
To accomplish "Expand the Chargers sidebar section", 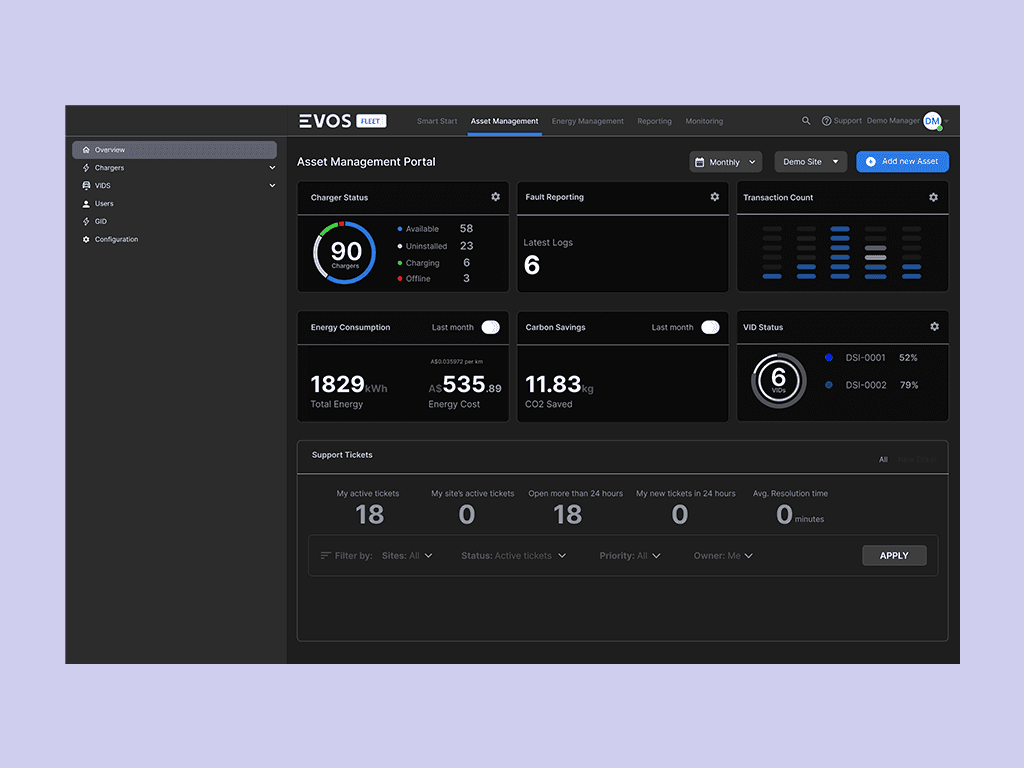I will [272, 167].
